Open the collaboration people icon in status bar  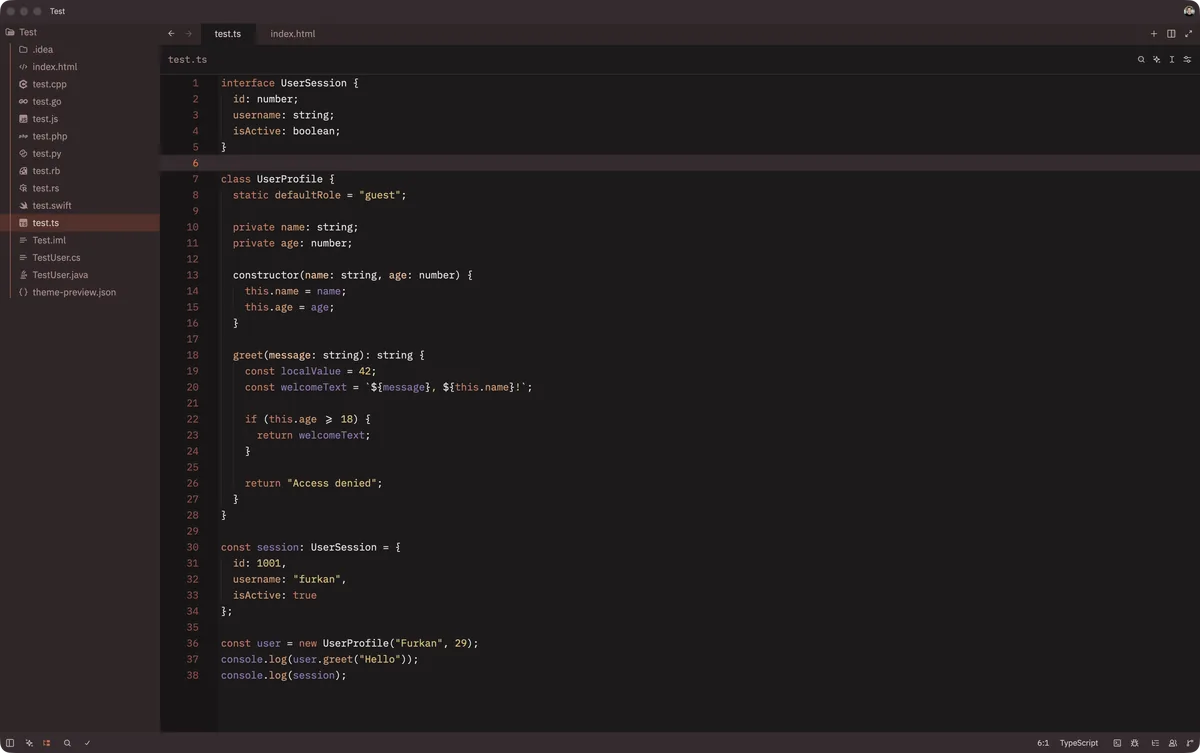point(1172,743)
